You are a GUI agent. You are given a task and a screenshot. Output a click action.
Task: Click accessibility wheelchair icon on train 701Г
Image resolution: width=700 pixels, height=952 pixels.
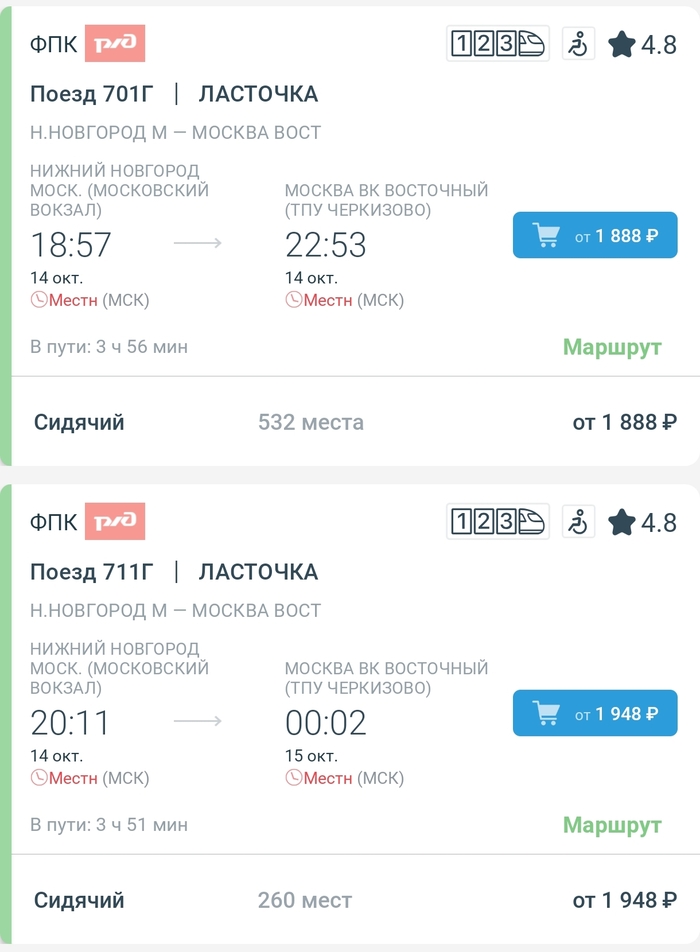click(x=578, y=44)
